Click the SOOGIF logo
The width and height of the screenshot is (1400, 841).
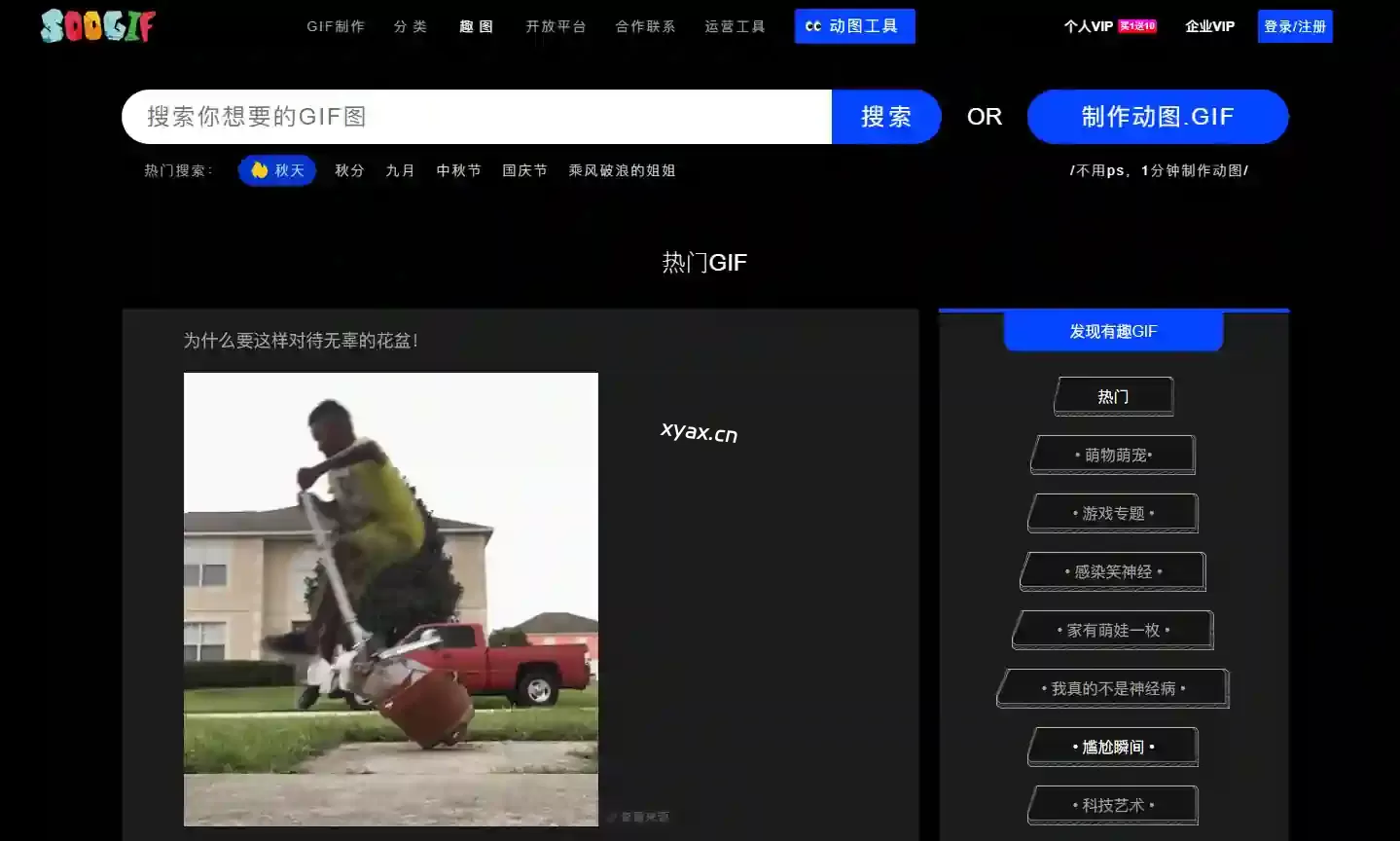coord(97,26)
